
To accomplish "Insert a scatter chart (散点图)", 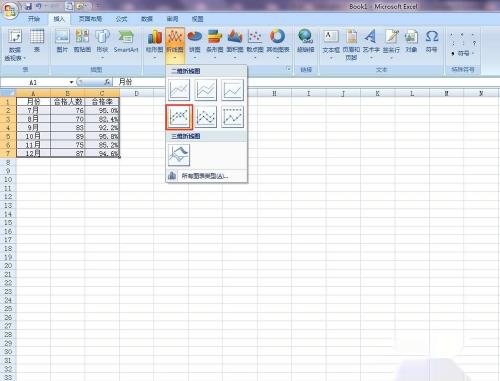I will (255, 44).
